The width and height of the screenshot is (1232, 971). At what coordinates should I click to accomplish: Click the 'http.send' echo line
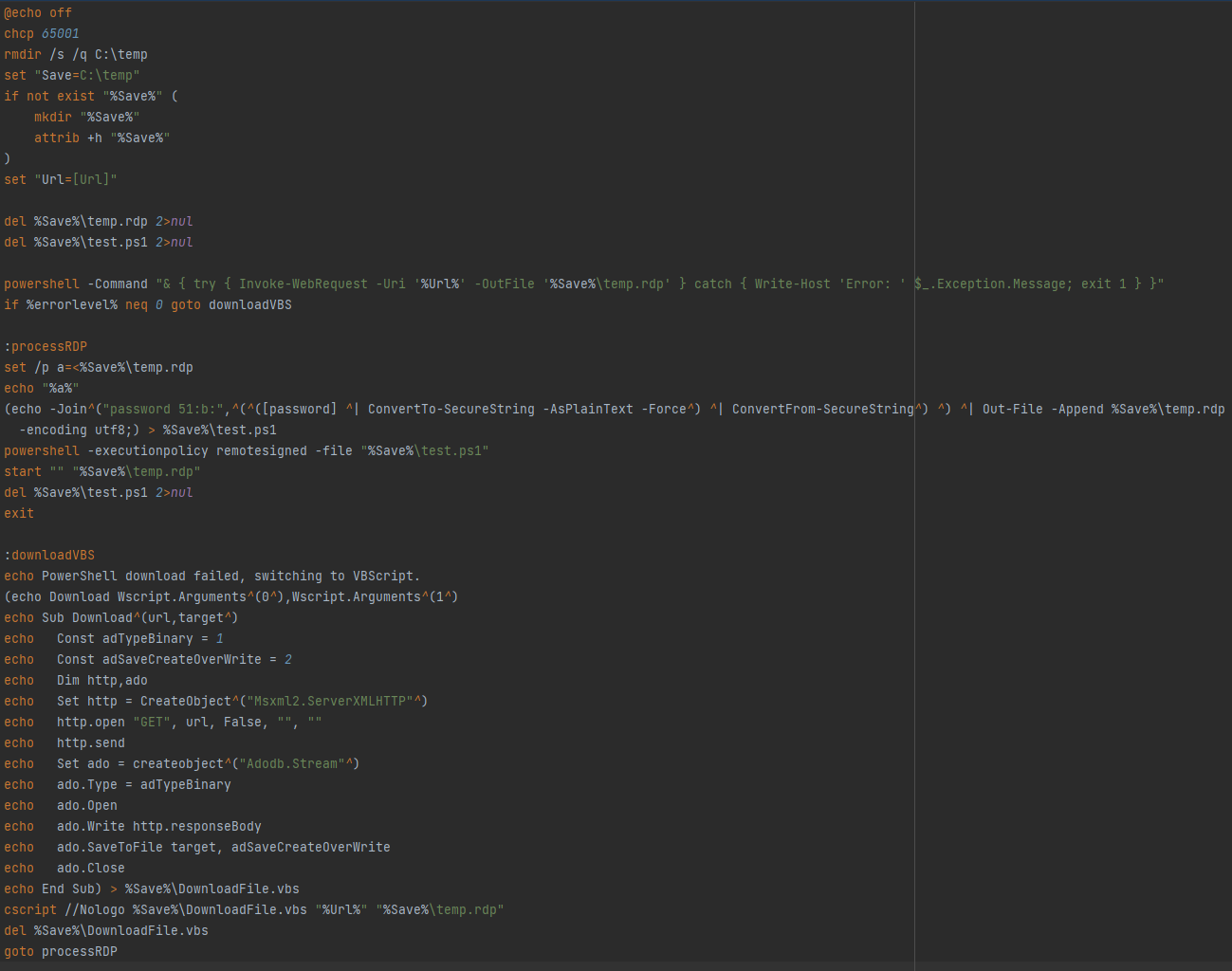(90, 742)
